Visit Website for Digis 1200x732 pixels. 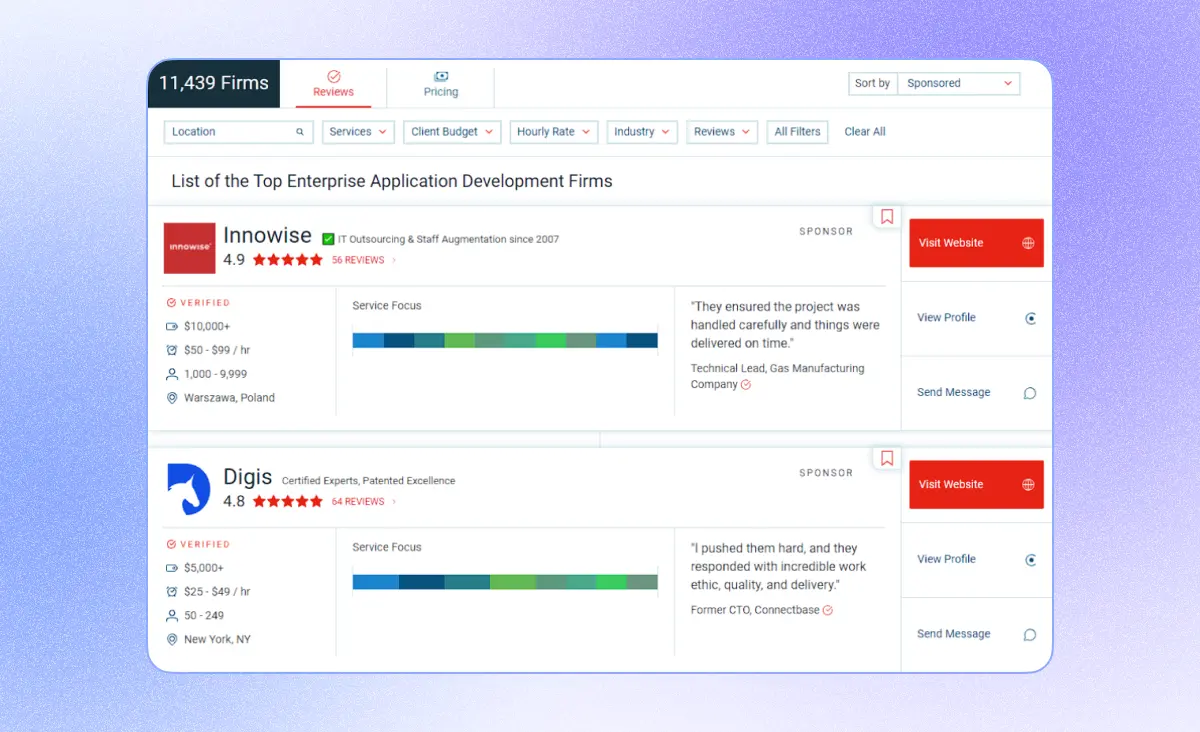(976, 484)
